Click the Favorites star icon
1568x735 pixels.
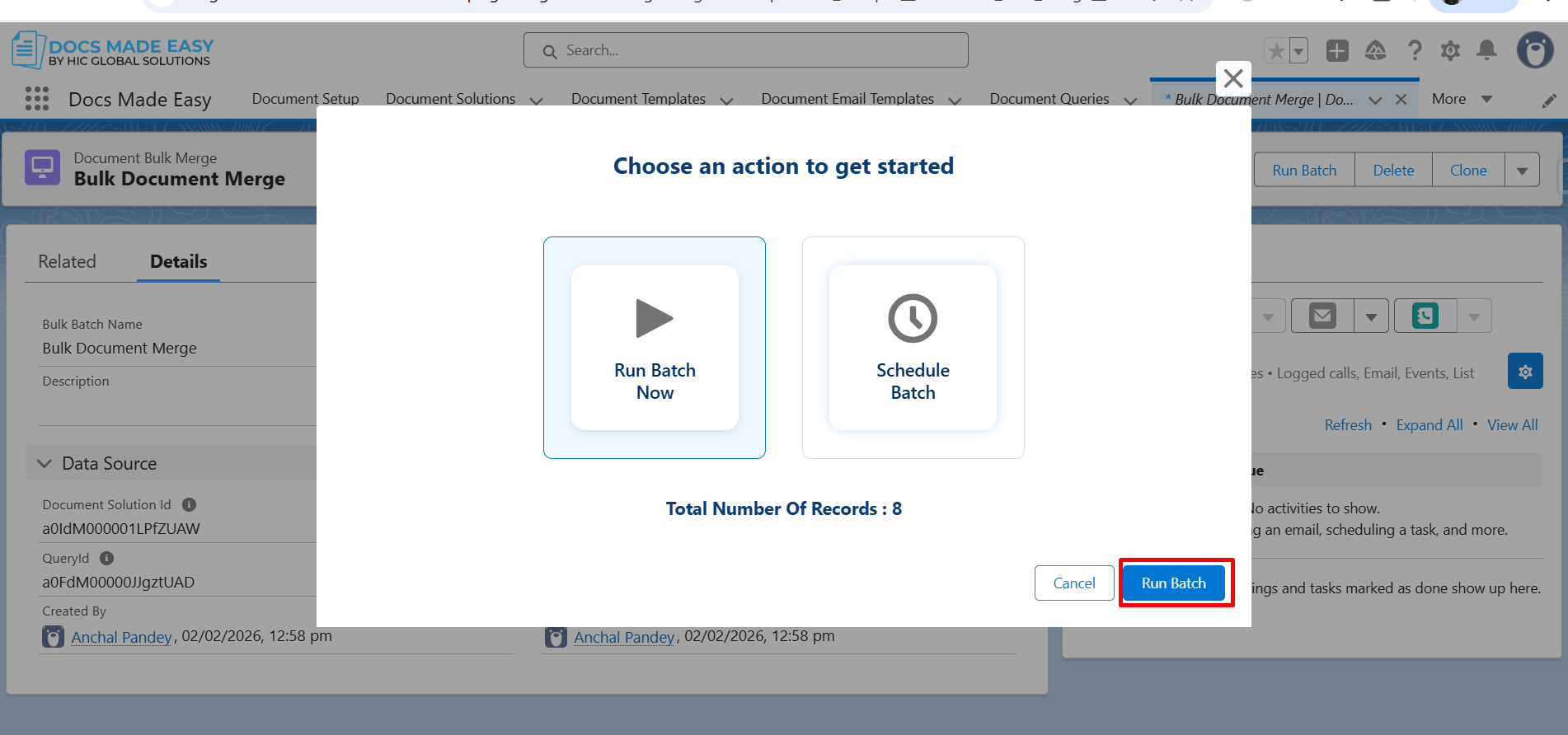click(x=1276, y=51)
